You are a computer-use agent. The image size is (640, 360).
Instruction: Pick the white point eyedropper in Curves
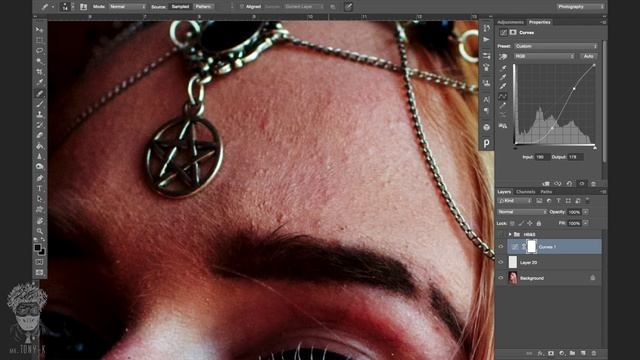pos(503,86)
